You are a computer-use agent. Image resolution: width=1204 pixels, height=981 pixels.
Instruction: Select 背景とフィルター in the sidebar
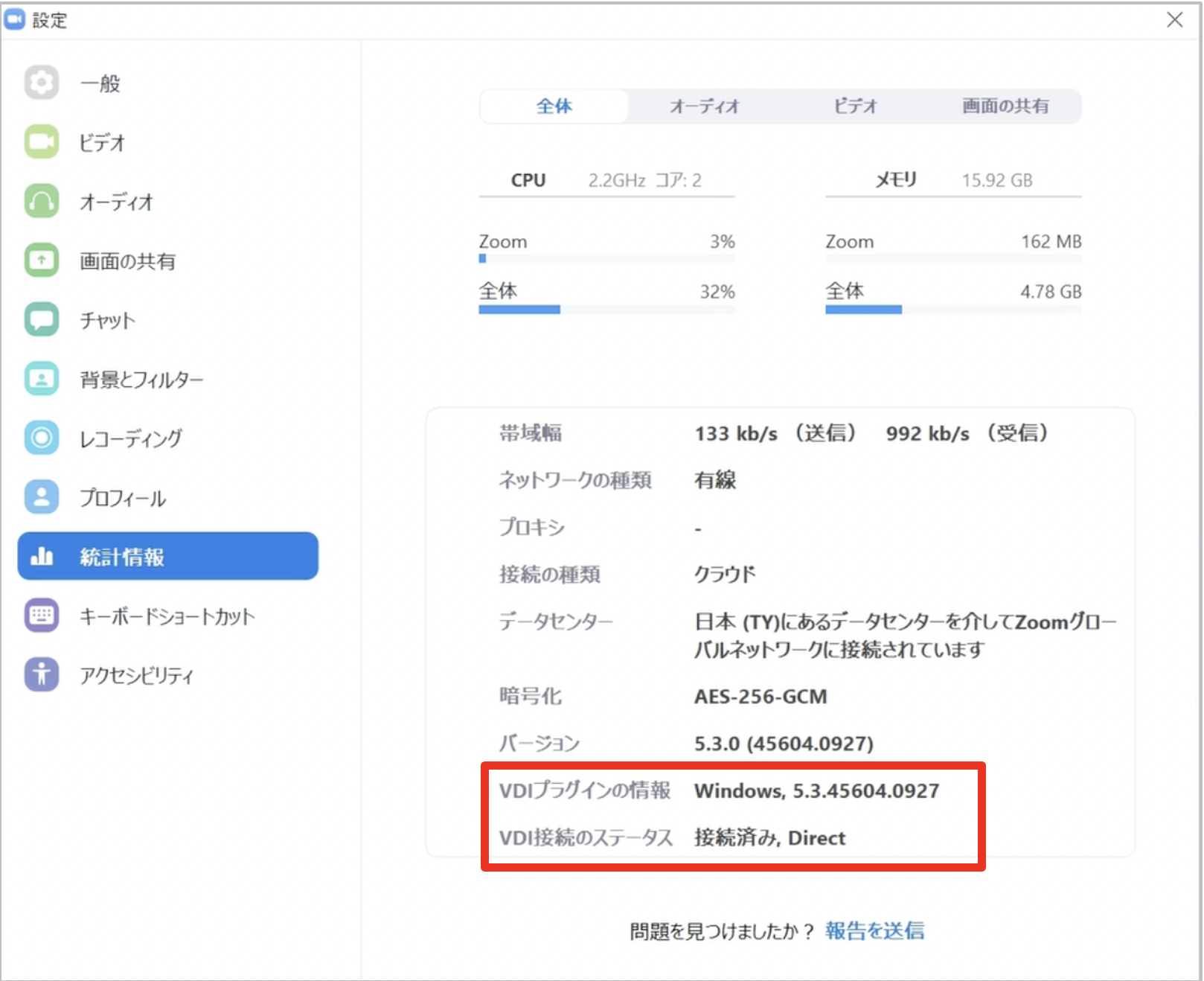141,380
